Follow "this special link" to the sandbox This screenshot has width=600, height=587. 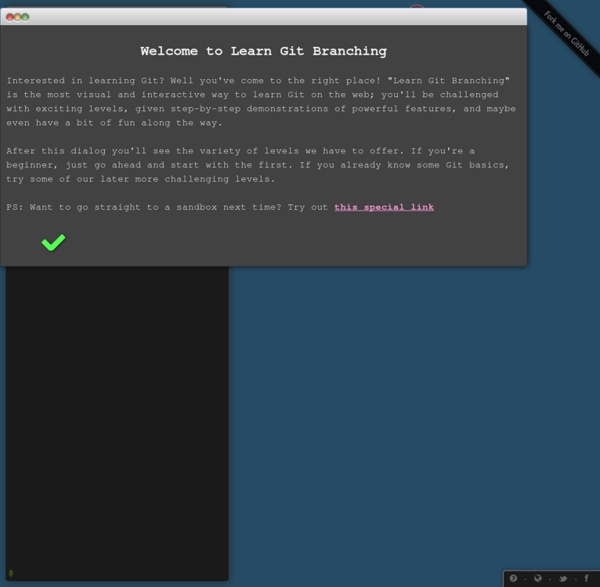coord(384,207)
